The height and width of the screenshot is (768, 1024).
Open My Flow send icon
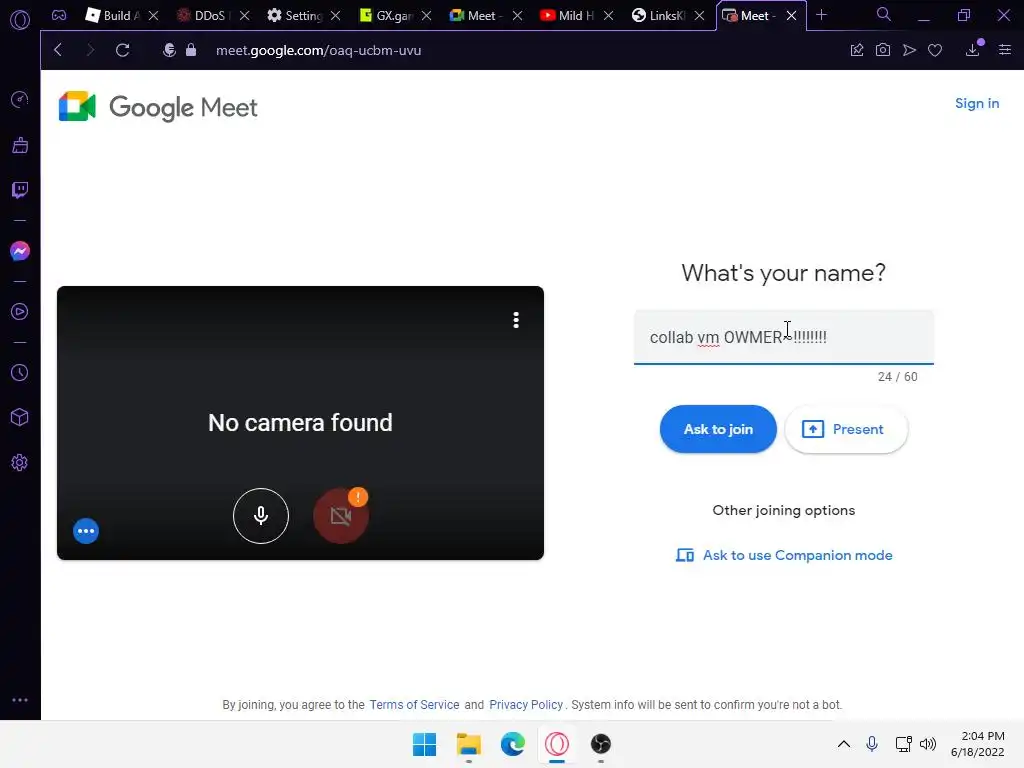click(909, 50)
